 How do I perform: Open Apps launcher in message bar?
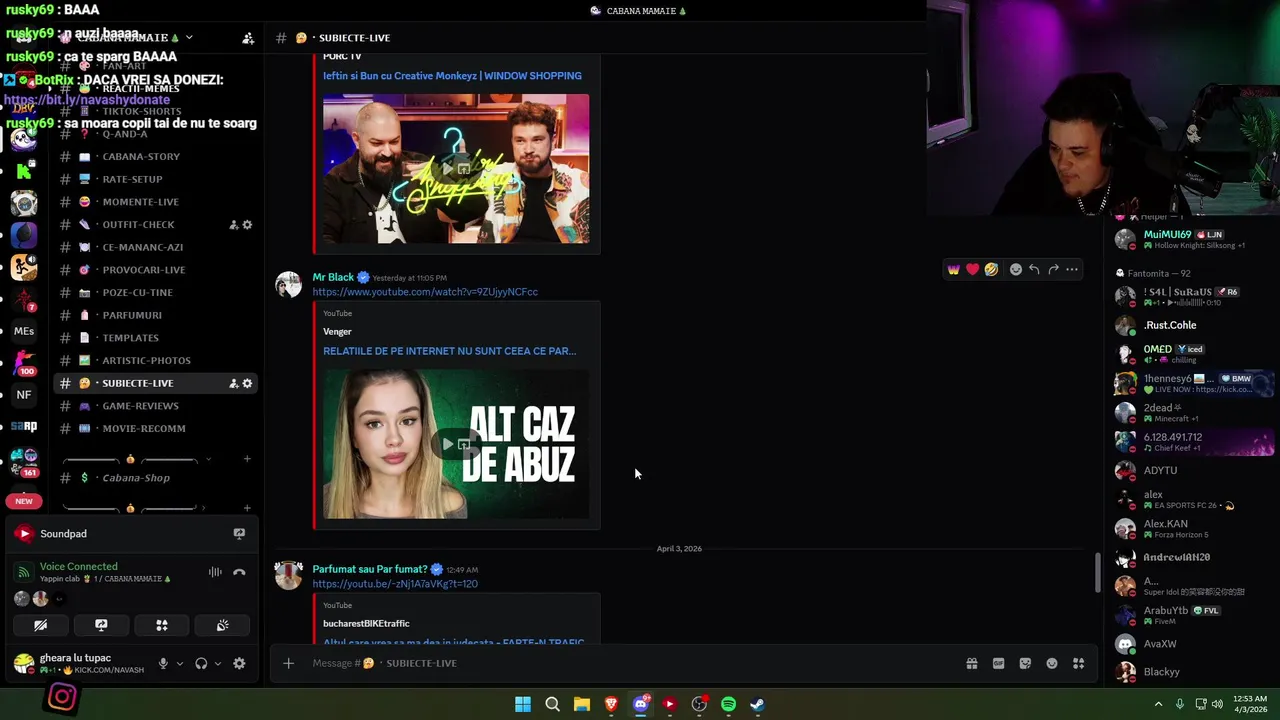[x=1078, y=663]
